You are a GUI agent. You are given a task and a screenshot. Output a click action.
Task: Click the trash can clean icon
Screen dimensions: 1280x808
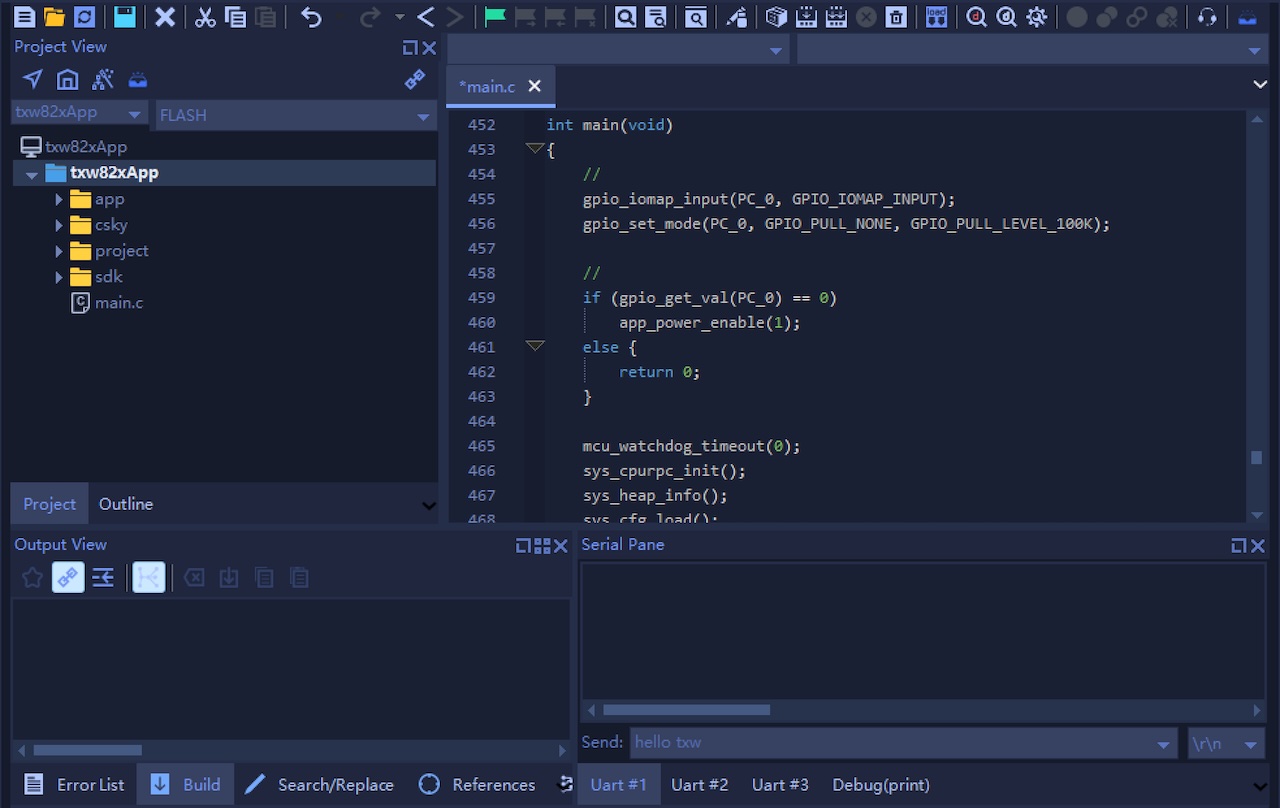[x=897, y=17]
